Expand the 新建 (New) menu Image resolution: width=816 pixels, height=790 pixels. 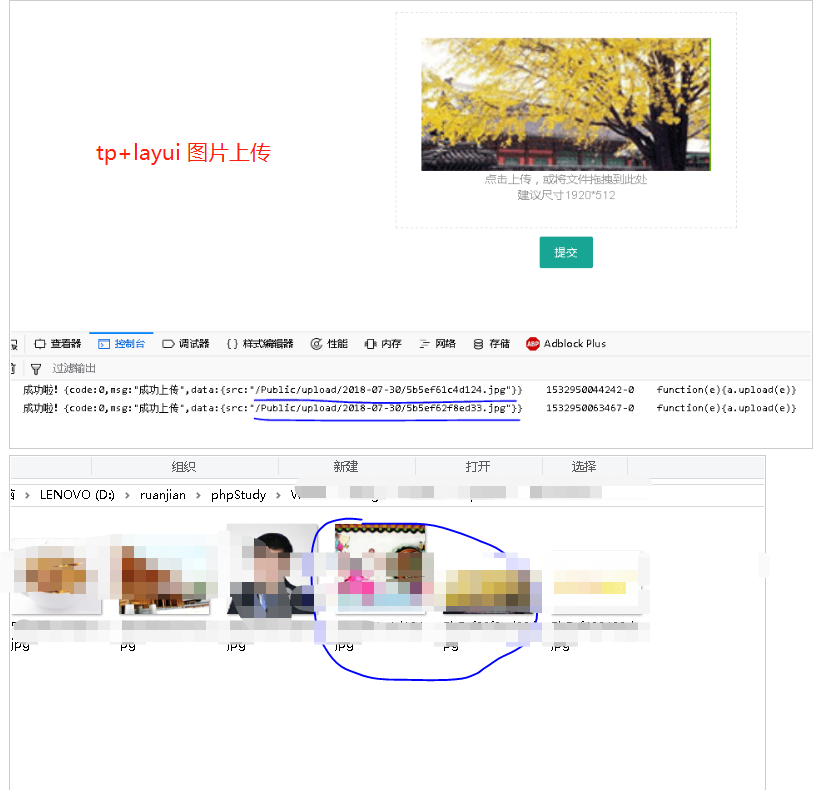click(345, 466)
